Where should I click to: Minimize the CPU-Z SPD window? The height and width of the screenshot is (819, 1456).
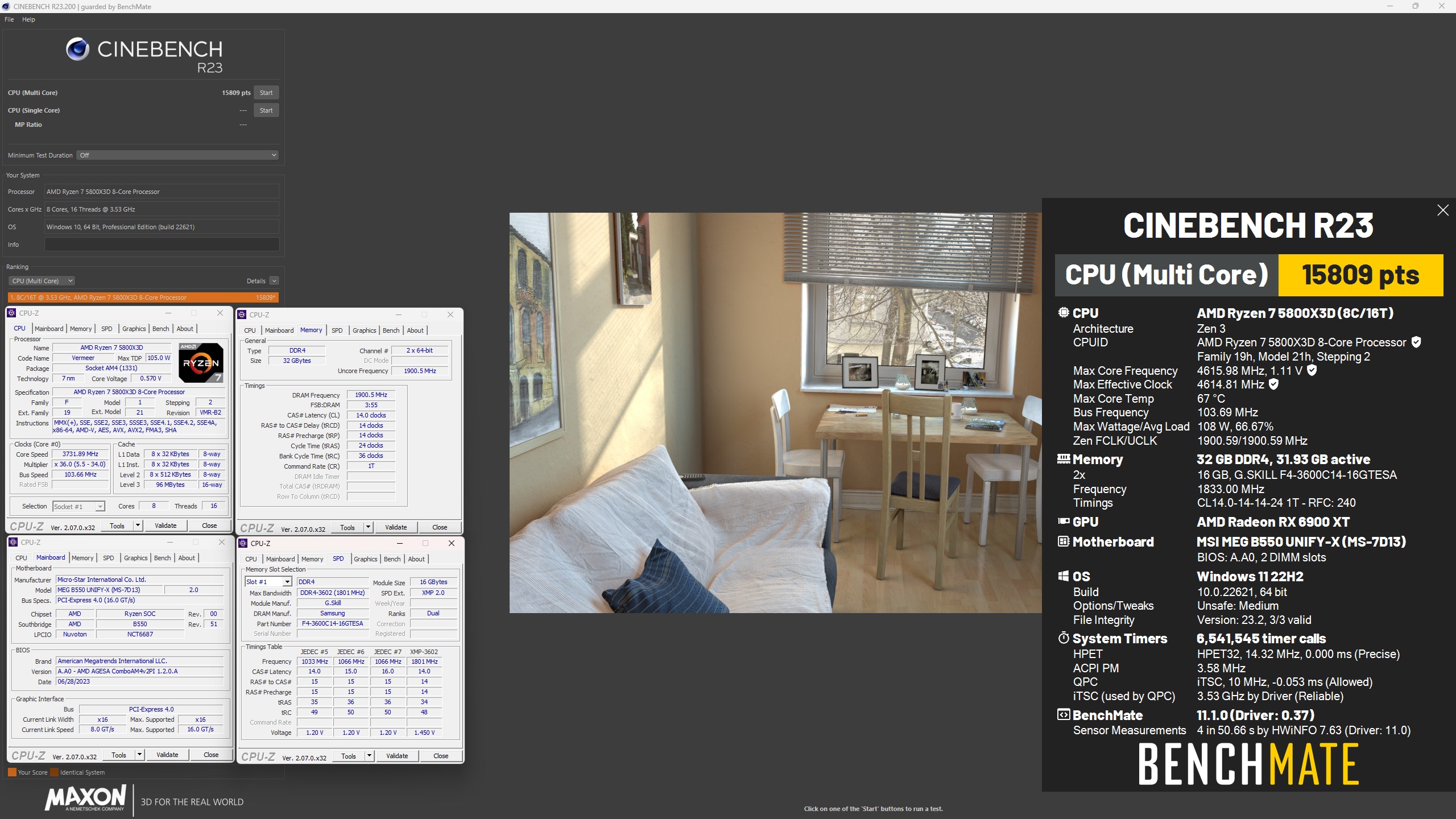tap(399, 543)
